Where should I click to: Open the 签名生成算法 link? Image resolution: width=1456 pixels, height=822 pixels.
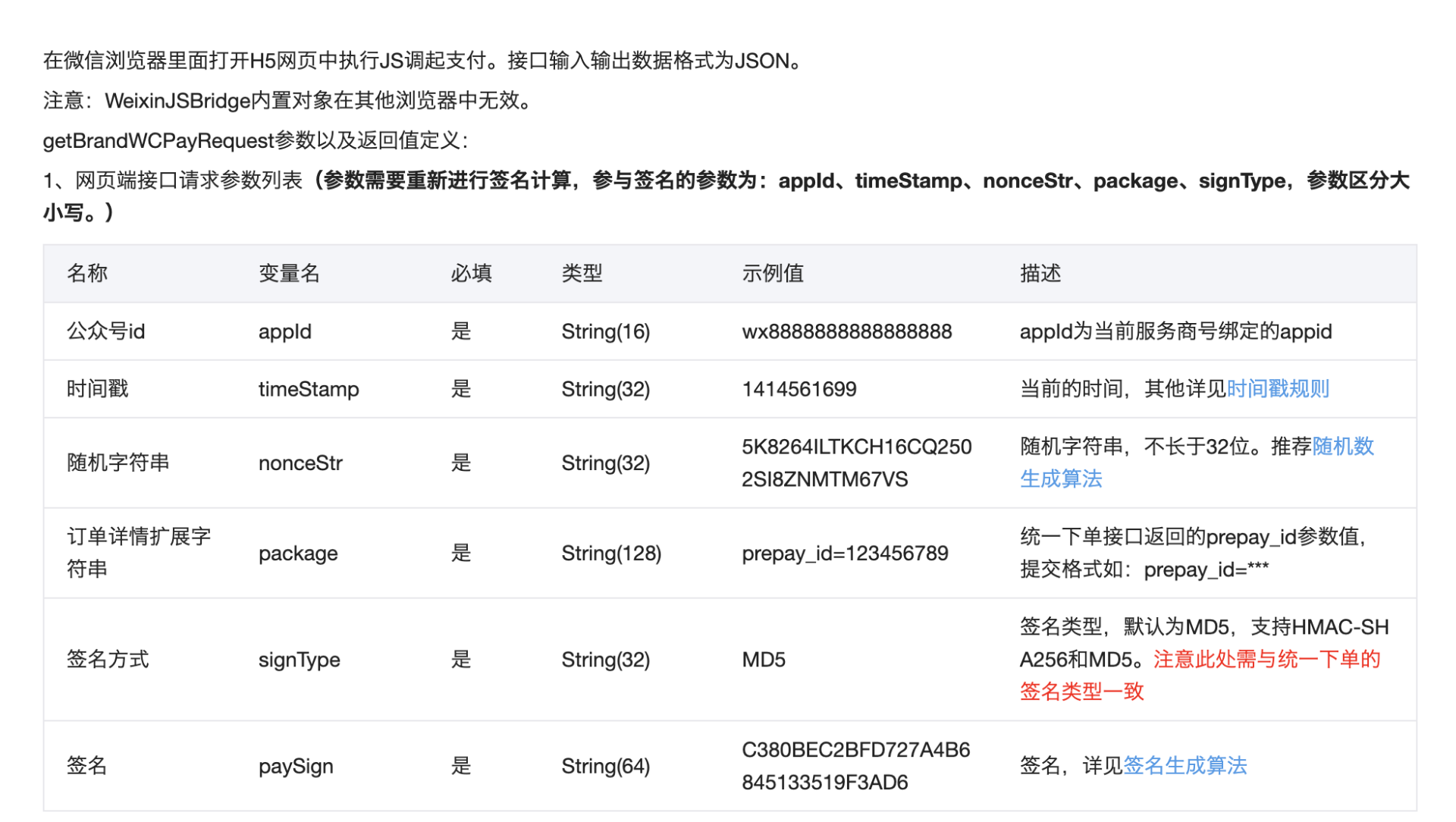(x=1185, y=766)
